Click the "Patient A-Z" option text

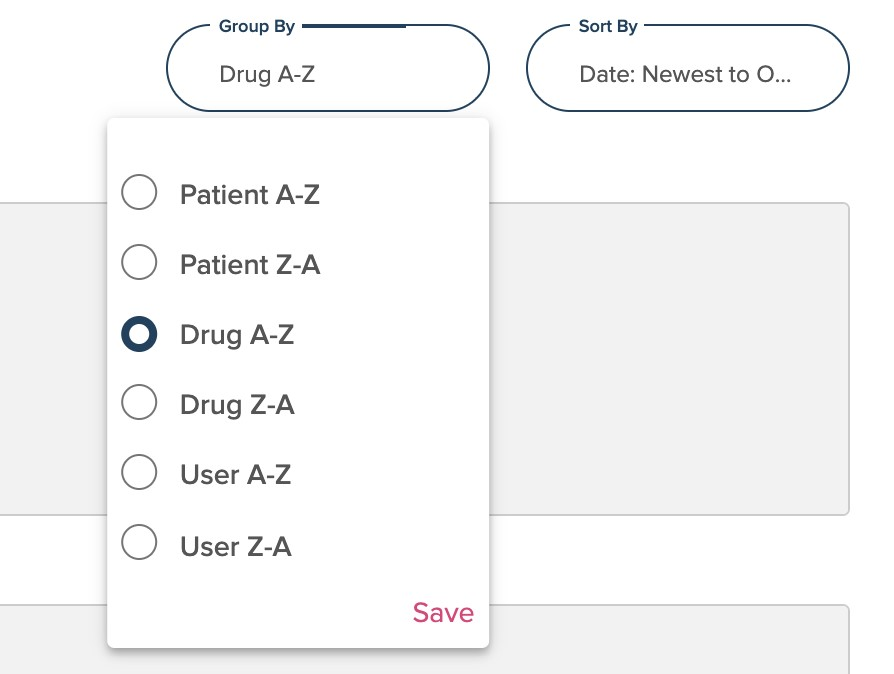[250, 194]
